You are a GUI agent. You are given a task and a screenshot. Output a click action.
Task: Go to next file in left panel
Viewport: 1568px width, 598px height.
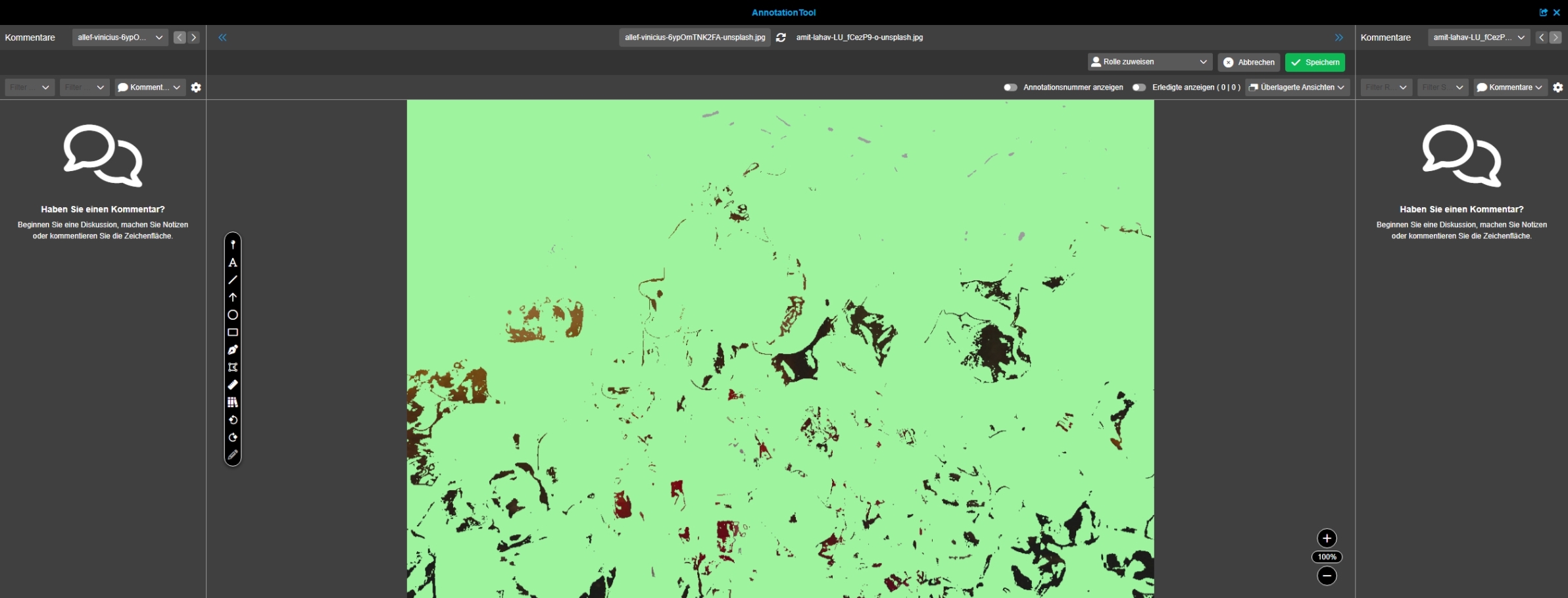tap(194, 37)
